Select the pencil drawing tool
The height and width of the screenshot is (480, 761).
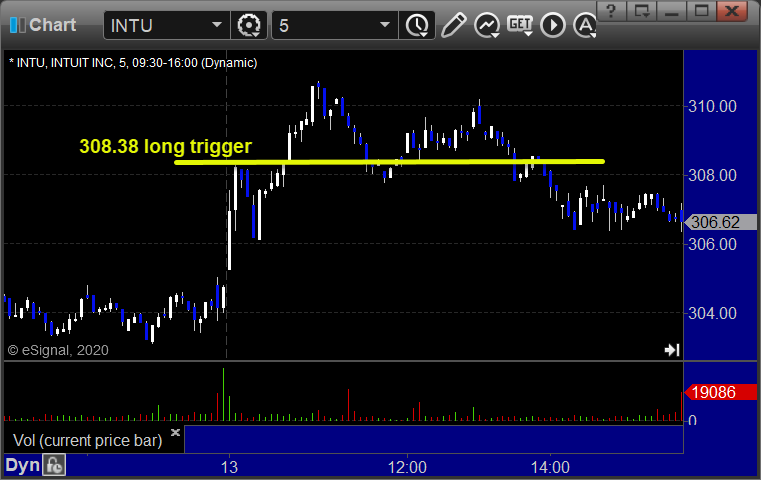(x=453, y=25)
